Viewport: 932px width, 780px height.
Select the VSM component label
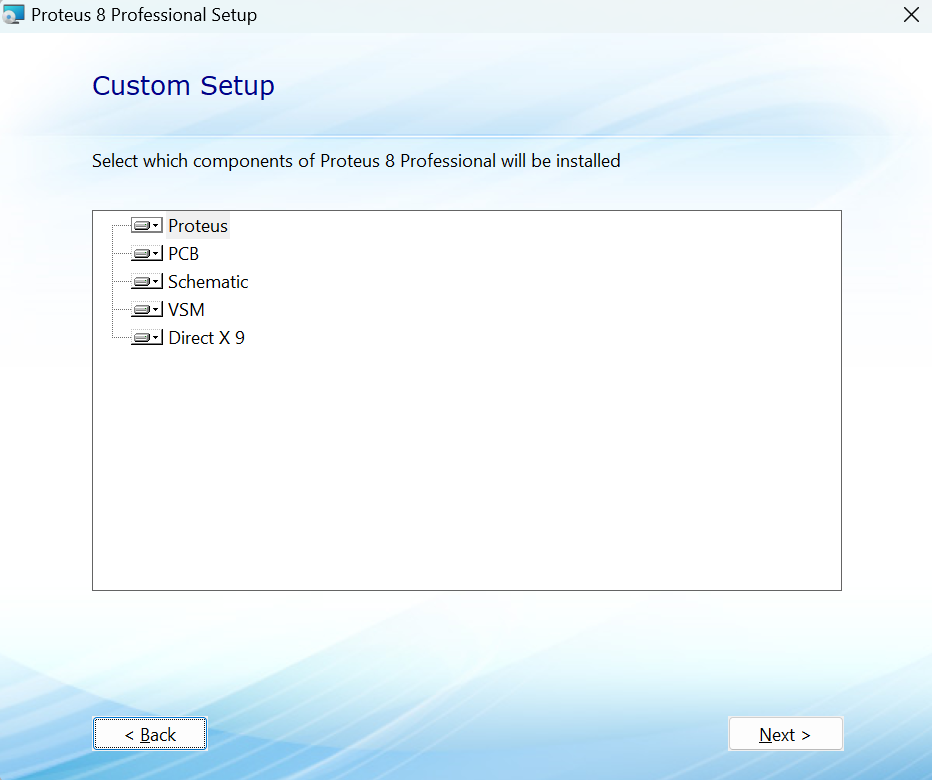(186, 310)
